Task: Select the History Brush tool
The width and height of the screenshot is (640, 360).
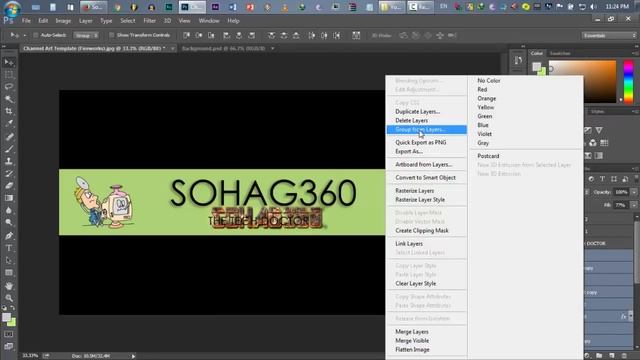Action: (x=9, y=173)
